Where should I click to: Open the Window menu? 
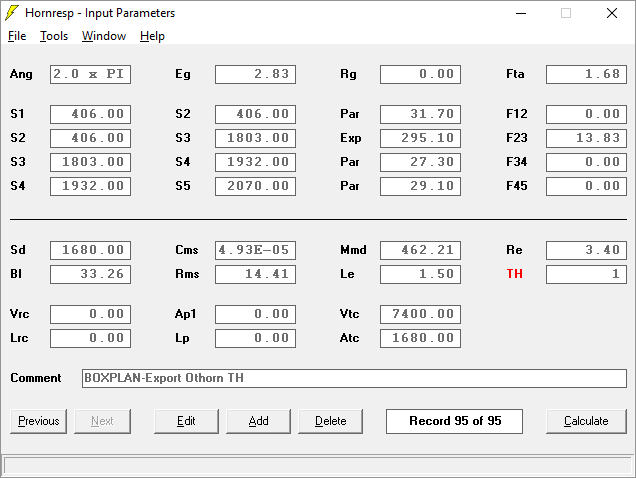click(x=104, y=36)
